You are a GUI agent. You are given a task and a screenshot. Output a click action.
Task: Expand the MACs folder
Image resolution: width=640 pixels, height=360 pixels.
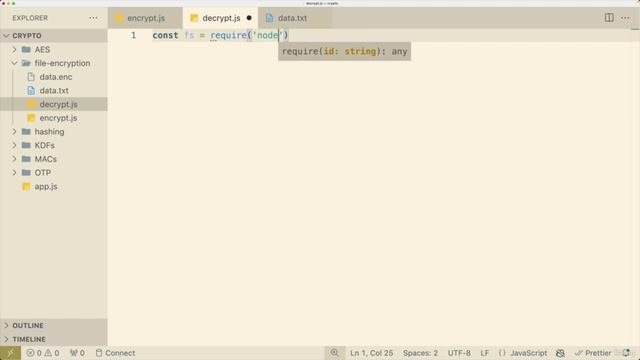point(53,159)
